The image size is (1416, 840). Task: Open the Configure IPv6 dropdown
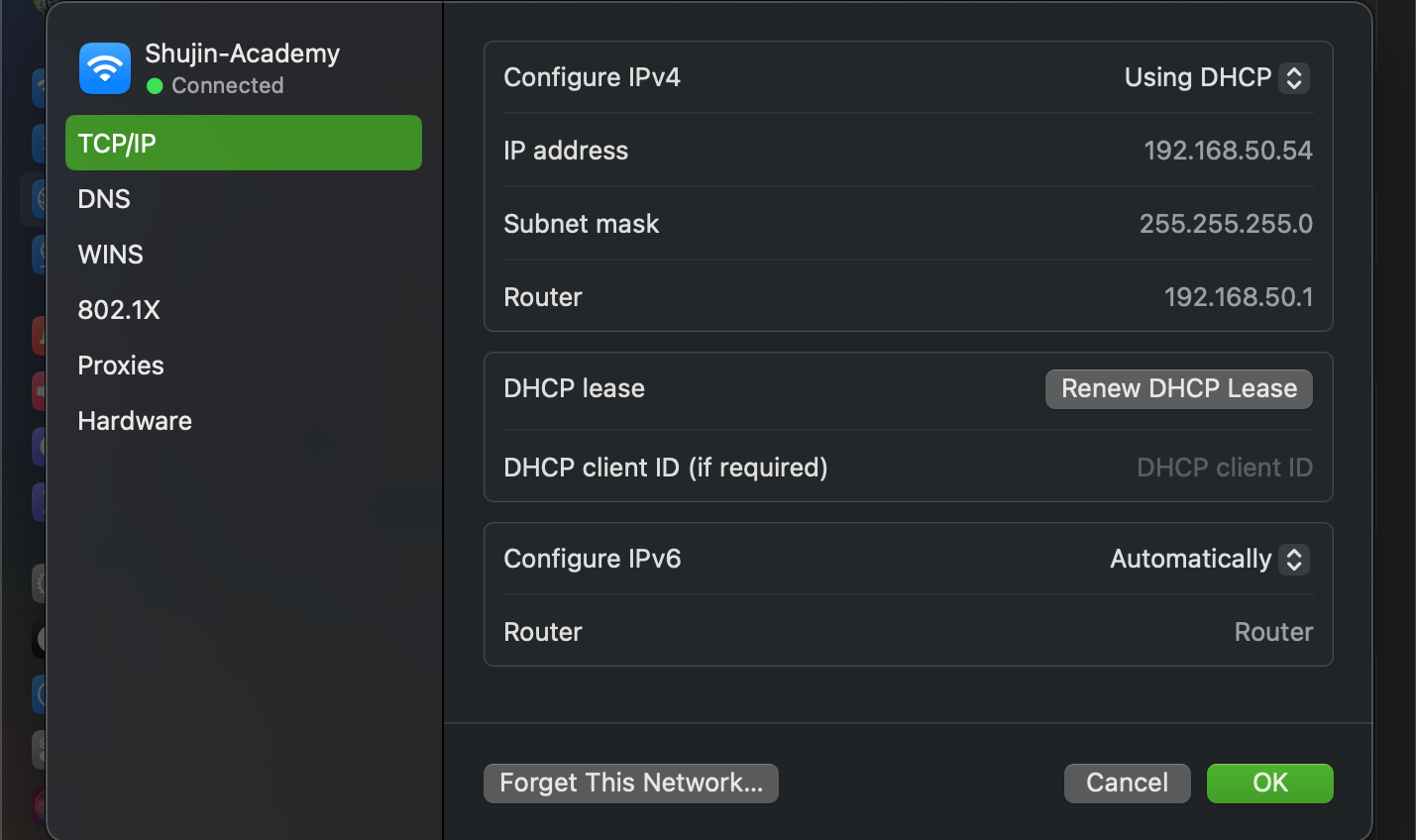click(x=1208, y=559)
